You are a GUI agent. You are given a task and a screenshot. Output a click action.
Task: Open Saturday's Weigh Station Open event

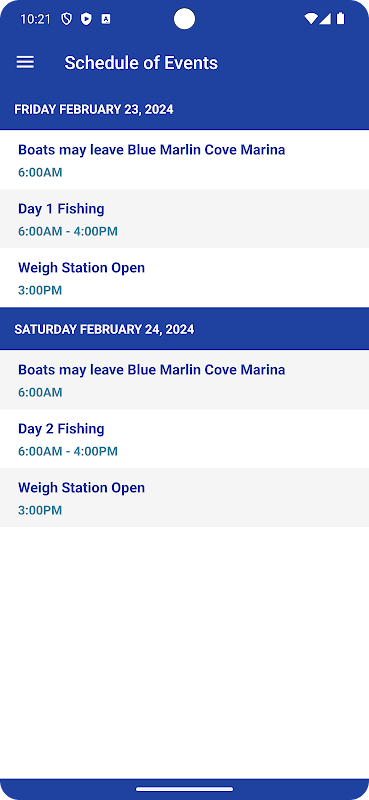pos(184,497)
